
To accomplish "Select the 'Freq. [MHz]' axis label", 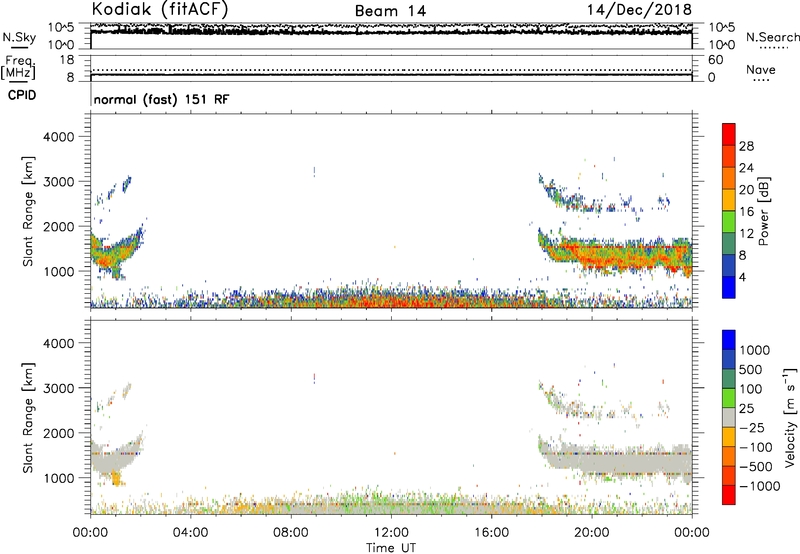I will point(19,67).
